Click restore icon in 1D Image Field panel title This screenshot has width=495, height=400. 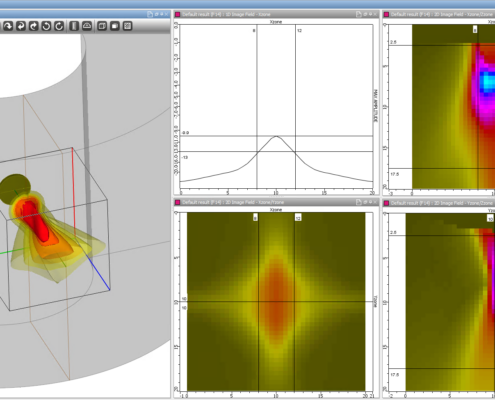[365, 14]
